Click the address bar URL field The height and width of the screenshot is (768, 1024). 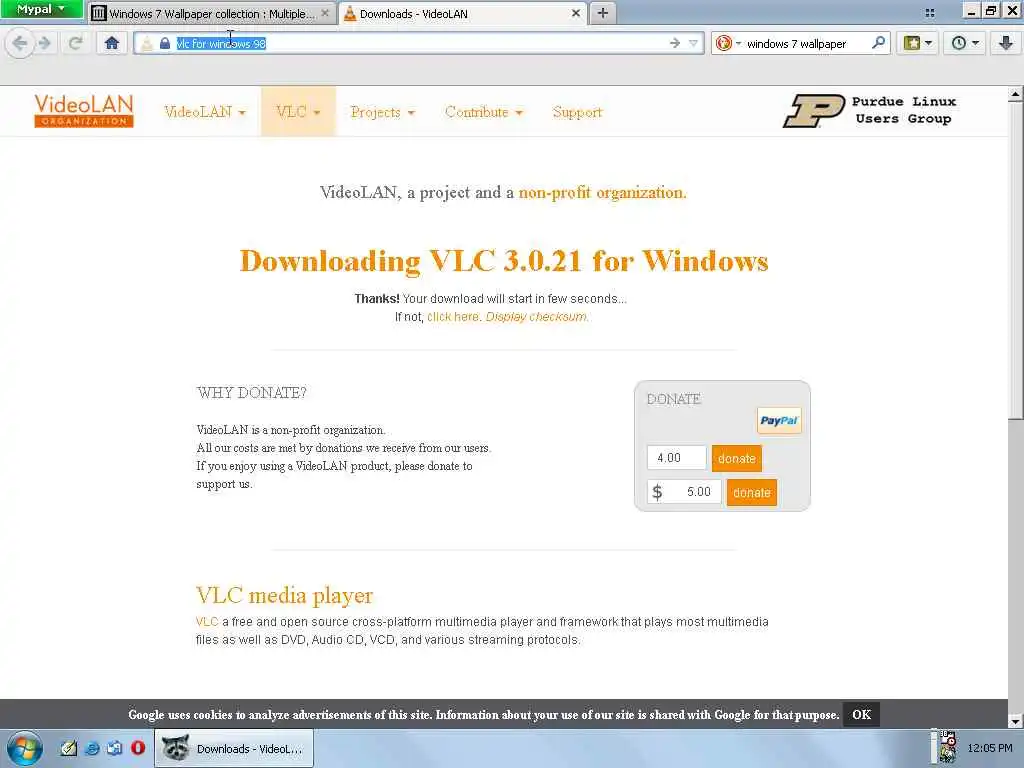(x=418, y=43)
